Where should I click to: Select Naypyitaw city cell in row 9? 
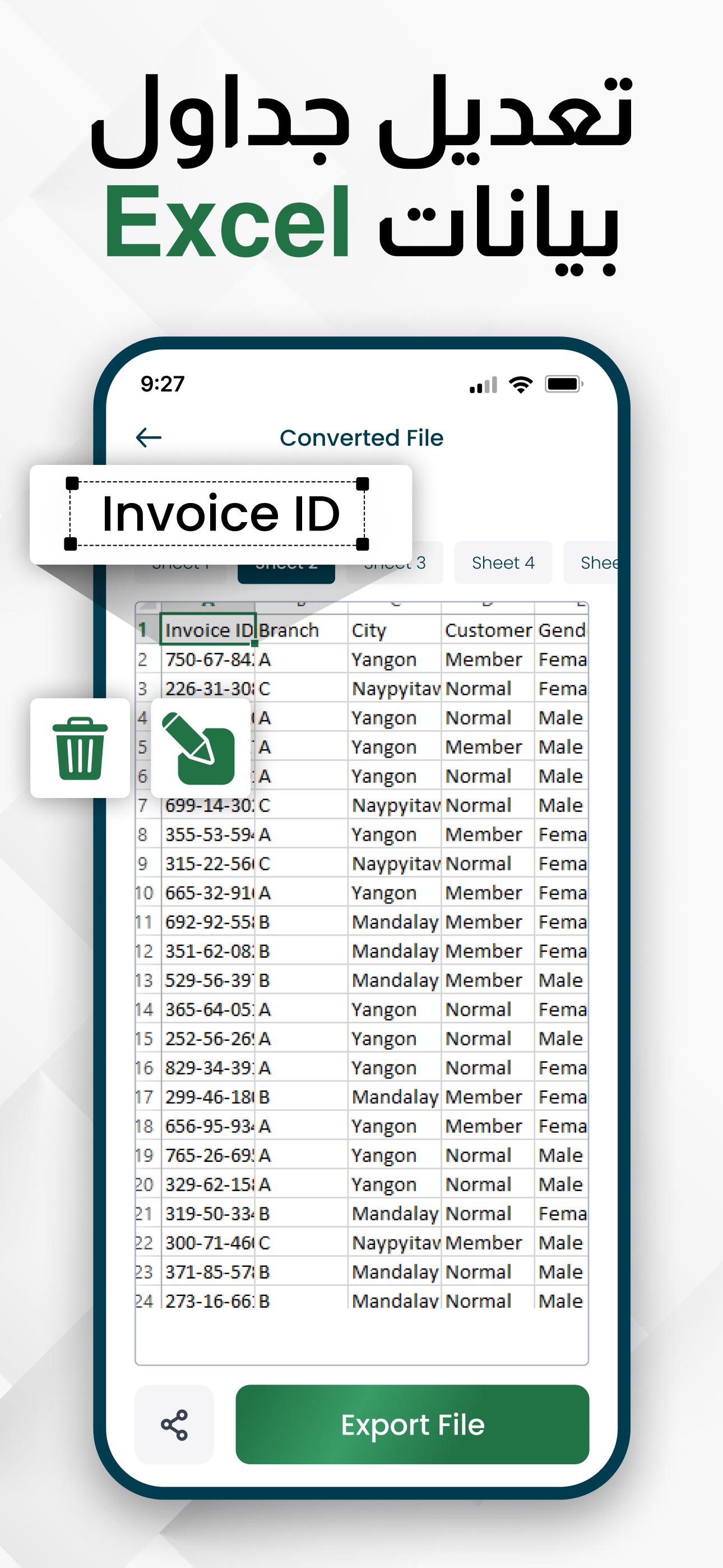(x=395, y=863)
